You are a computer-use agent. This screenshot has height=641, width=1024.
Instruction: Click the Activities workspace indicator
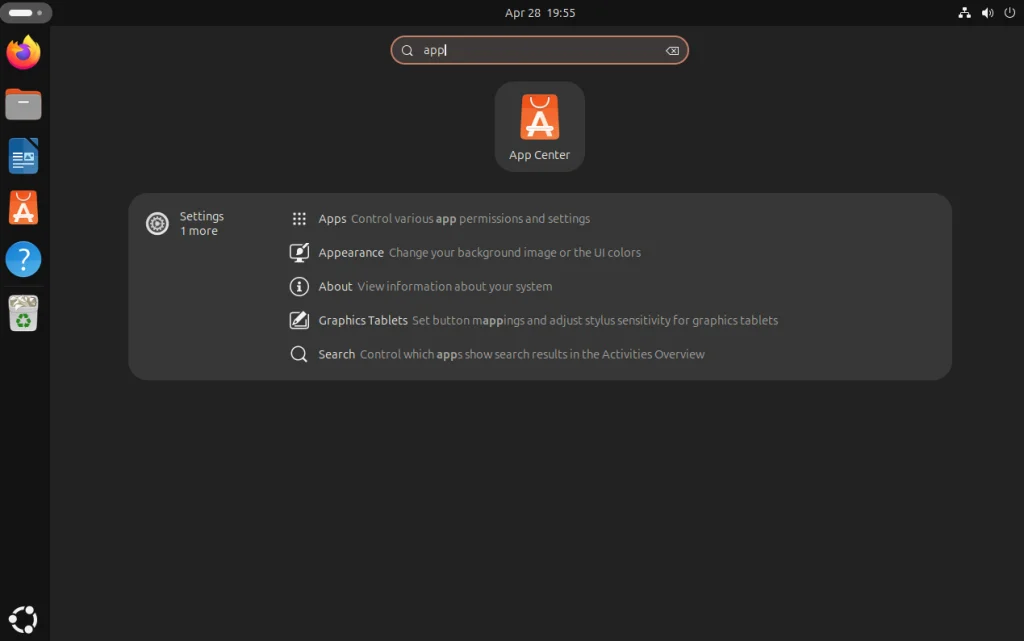click(26, 12)
